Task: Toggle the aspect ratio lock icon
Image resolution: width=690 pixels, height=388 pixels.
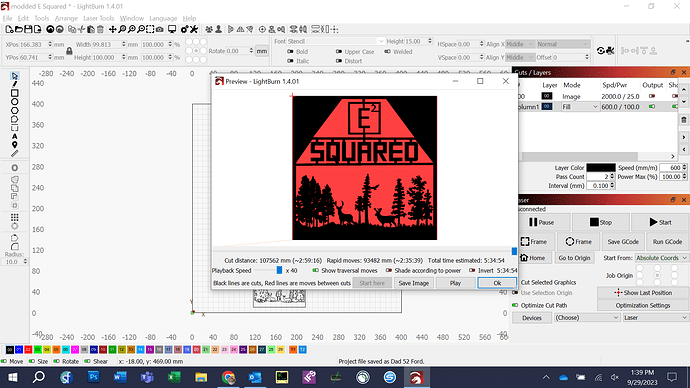Action: tap(69, 51)
